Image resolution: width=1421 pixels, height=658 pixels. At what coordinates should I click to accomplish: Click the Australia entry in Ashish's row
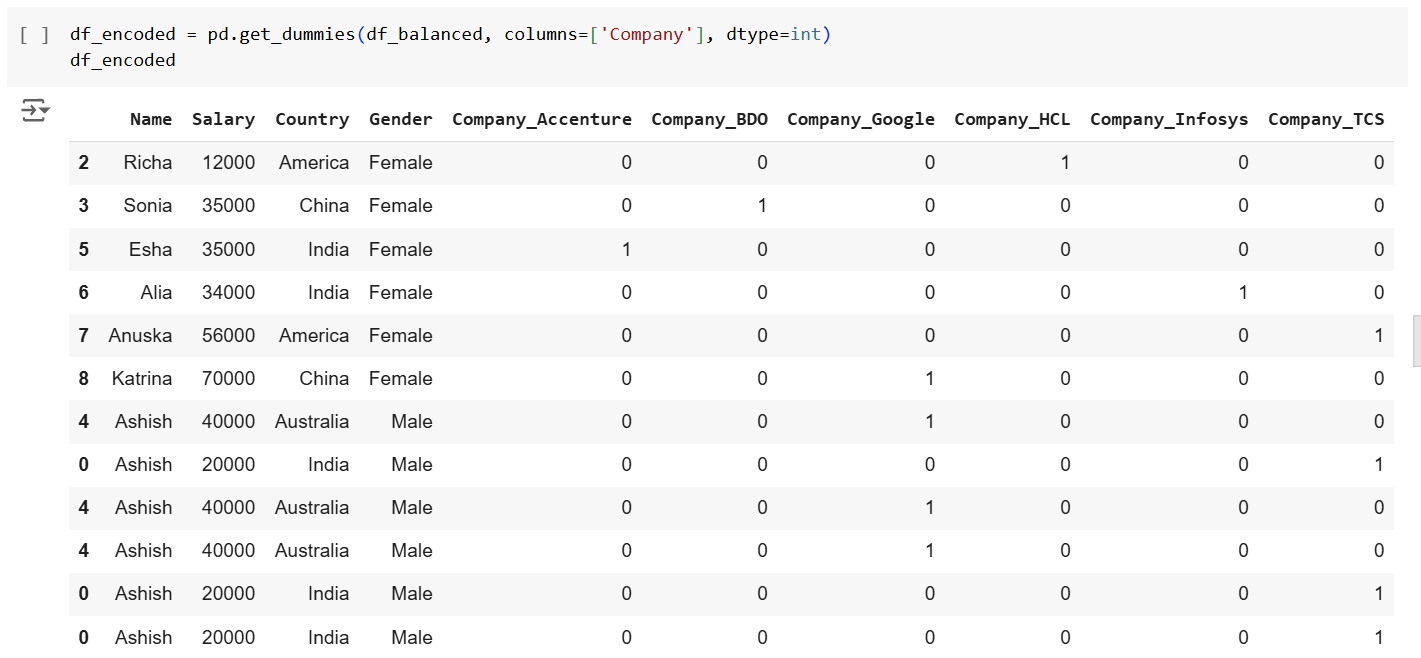coord(312,421)
